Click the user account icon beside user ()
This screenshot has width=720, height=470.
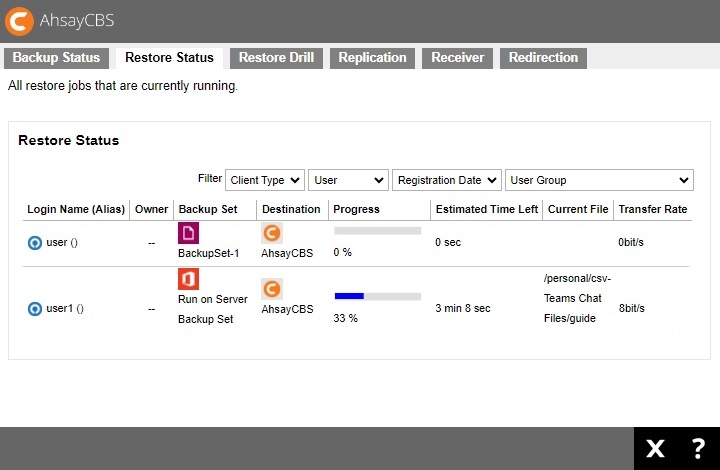pos(35,242)
